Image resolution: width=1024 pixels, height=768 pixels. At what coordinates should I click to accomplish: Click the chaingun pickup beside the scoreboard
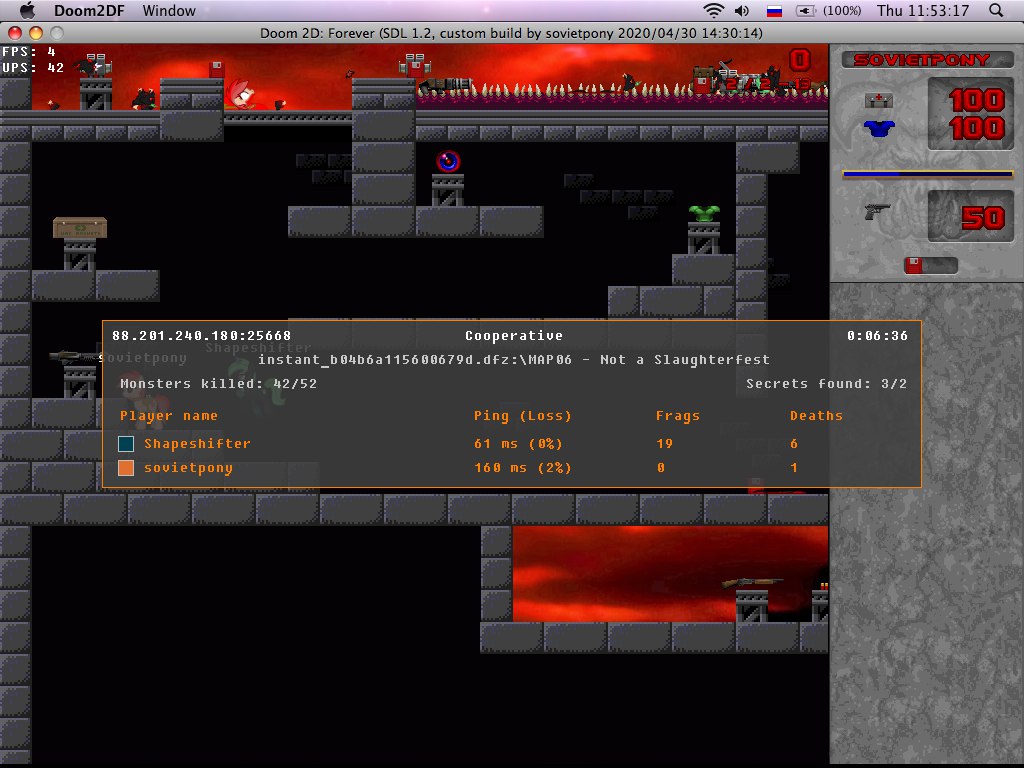point(75,357)
